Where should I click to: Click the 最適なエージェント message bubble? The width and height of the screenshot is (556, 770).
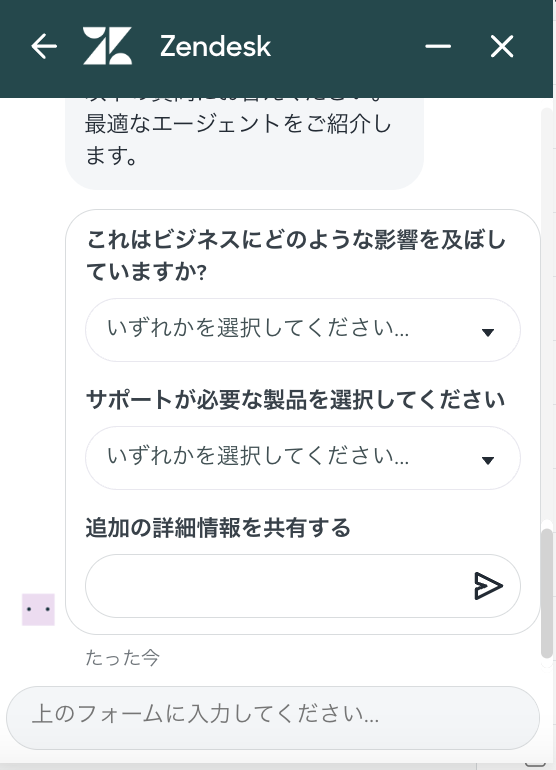pos(244,143)
